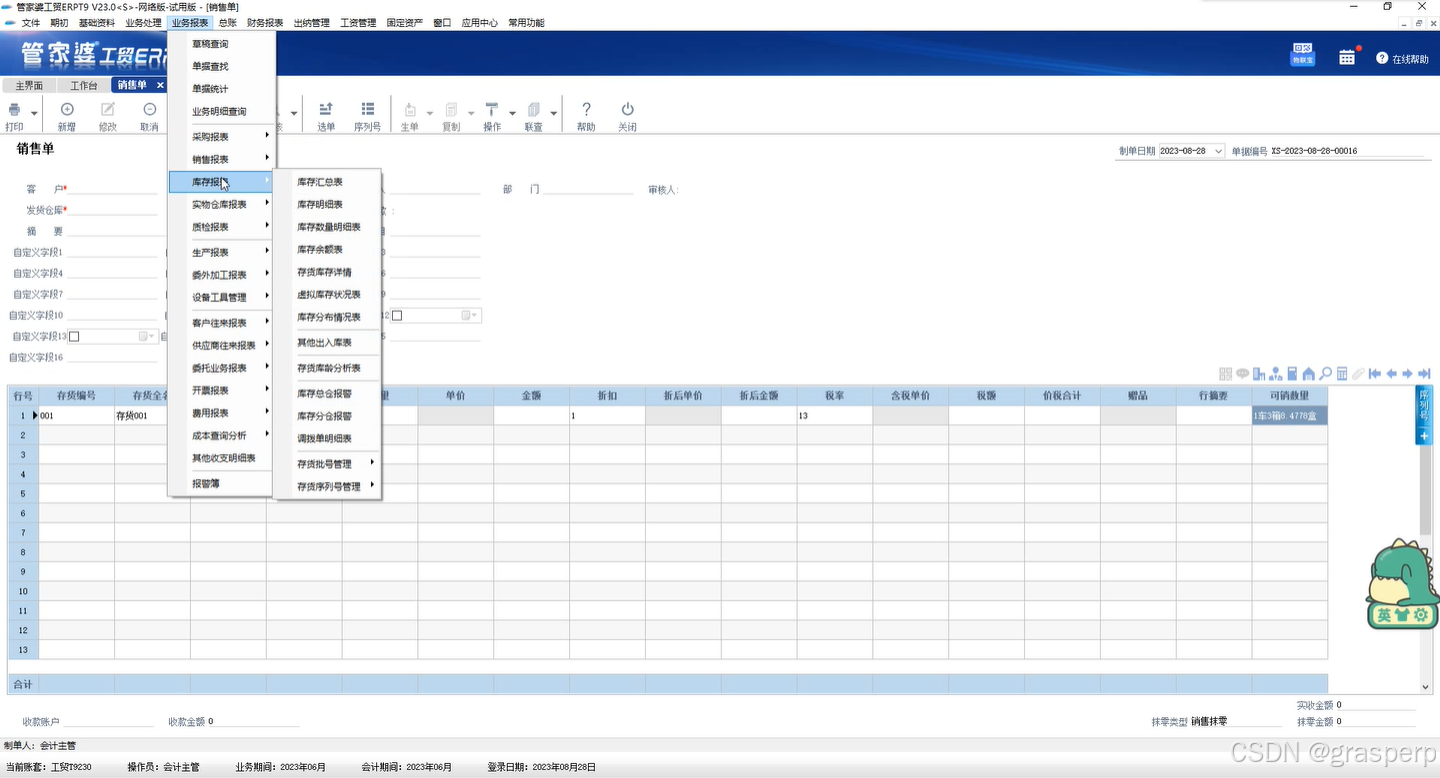This screenshot has height=778, width=1440.
Task: Click the magnifier search icon above grid
Action: 1325,374
